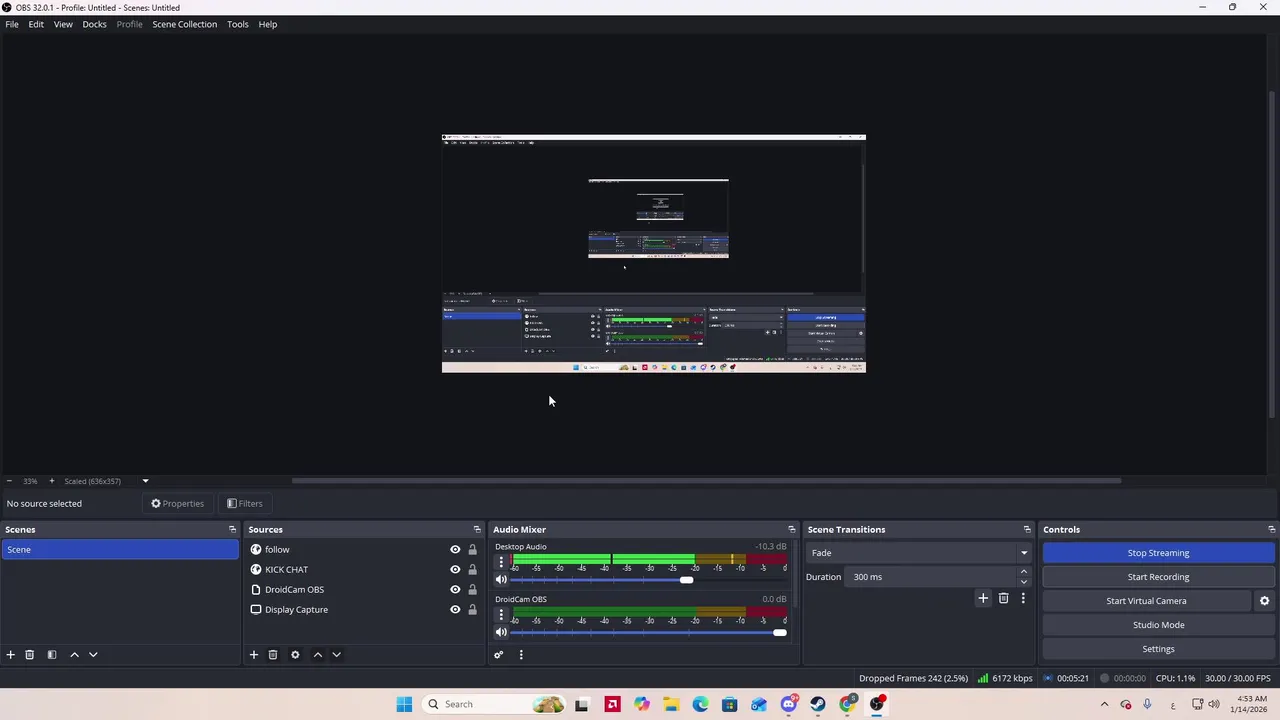Image resolution: width=1280 pixels, height=720 pixels.
Task: Open the Scene Collection menu
Action: tap(184, 24)
